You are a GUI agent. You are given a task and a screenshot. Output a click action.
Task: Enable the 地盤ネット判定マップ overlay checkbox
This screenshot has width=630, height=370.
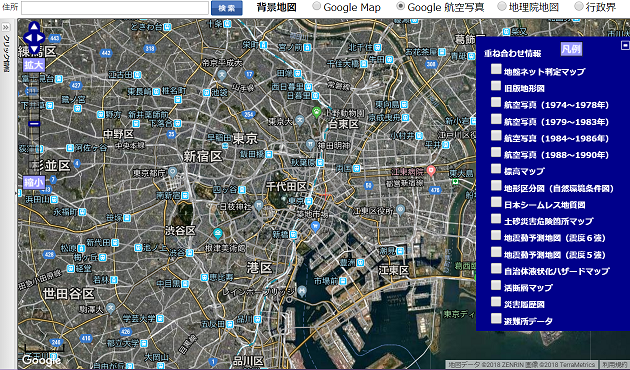(x=496, y=69)
